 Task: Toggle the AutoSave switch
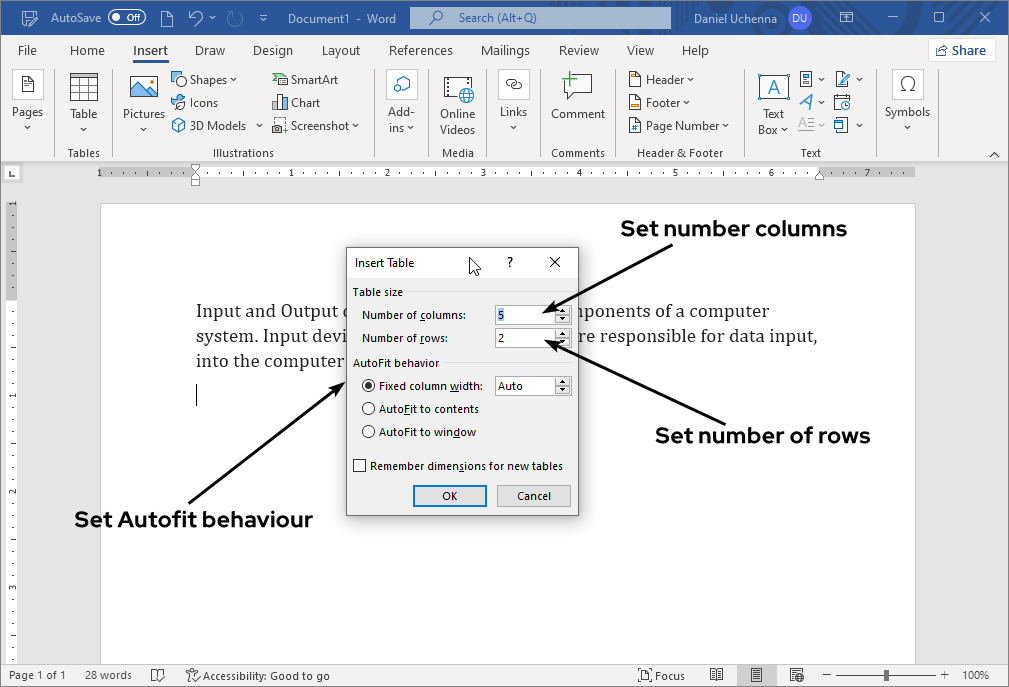(126, 18)
